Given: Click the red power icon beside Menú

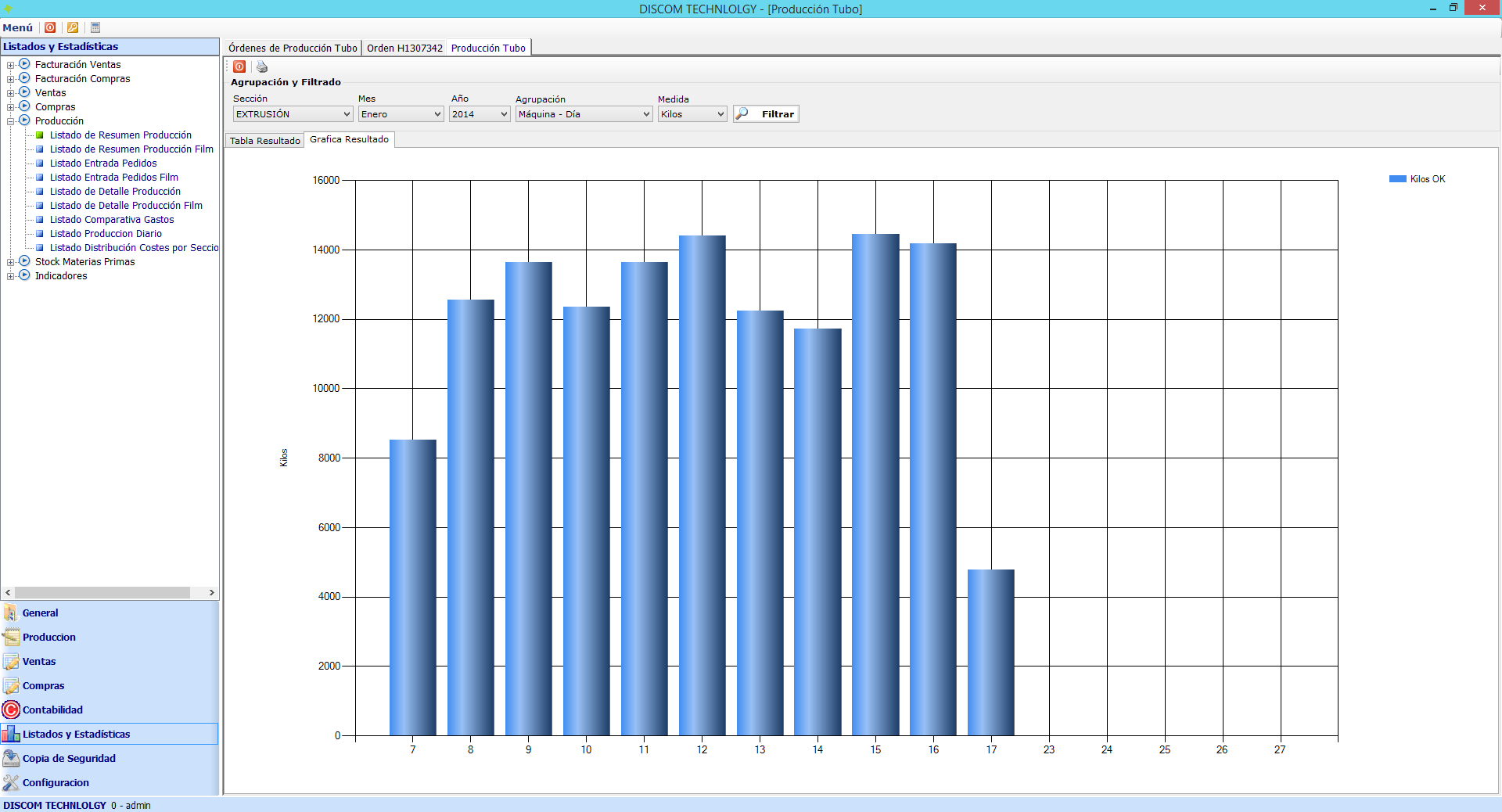Looking at the screenshot, I should tap(50, 27).
